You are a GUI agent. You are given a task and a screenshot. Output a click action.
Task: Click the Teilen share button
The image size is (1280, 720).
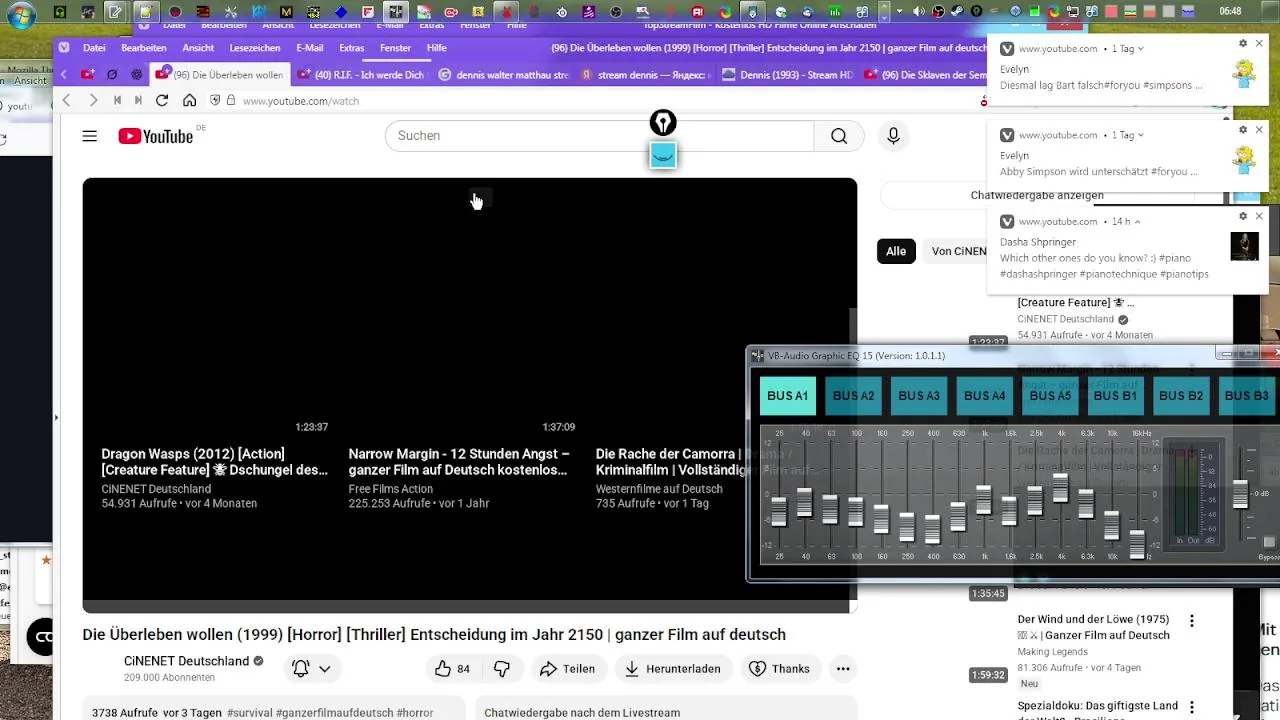tap(567, 669)
